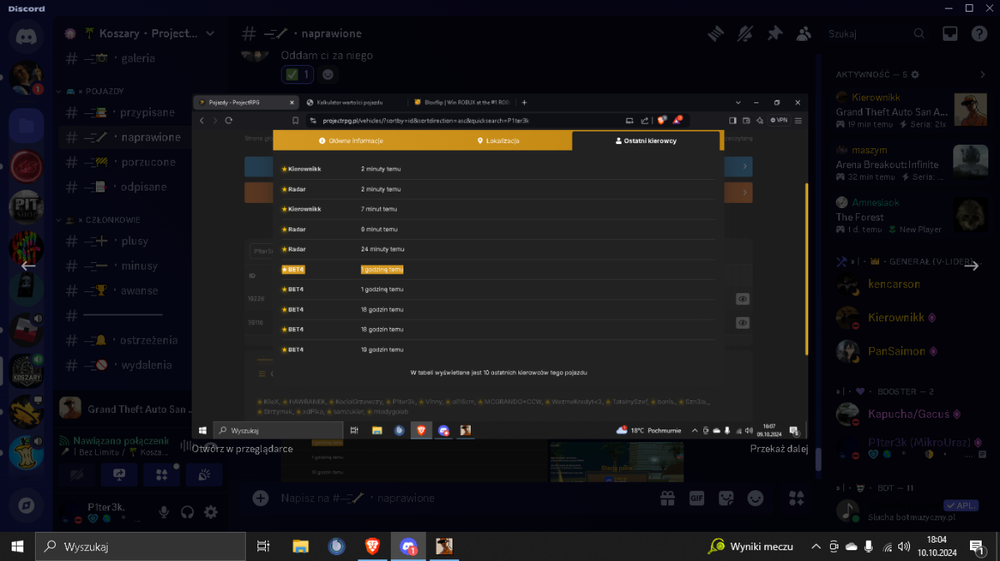
Task: Click Przekaż dalej forward button
Action: [x=779, y=449]
